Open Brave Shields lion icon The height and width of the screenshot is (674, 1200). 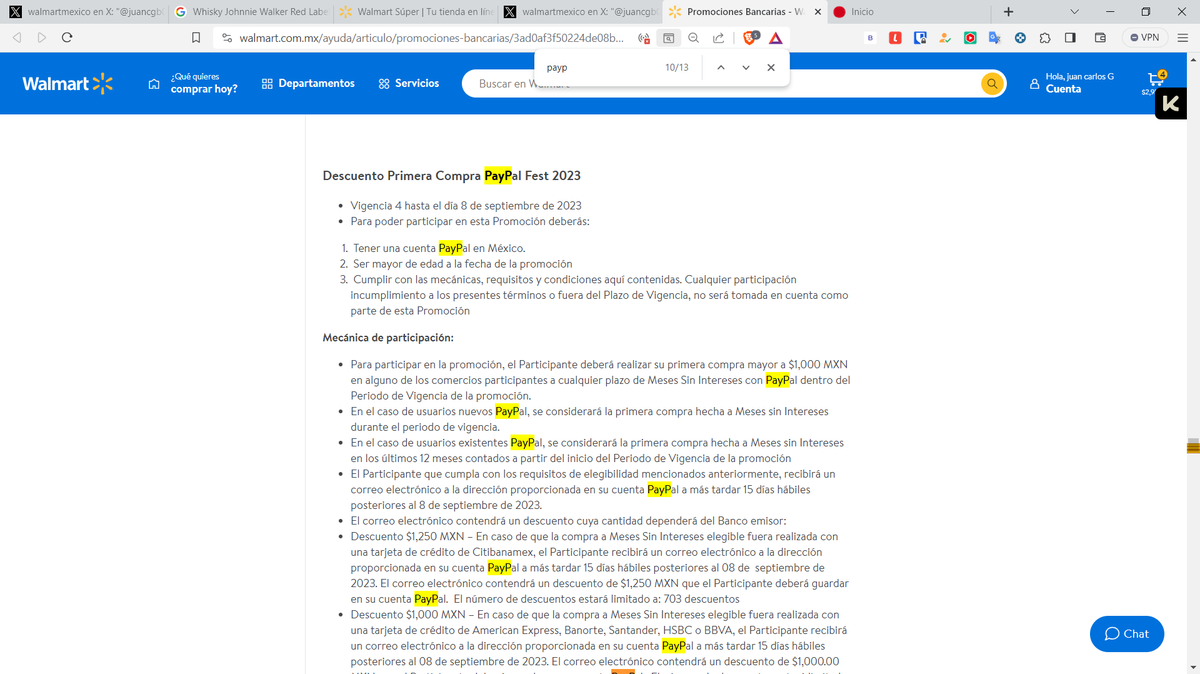coord(751,38)
